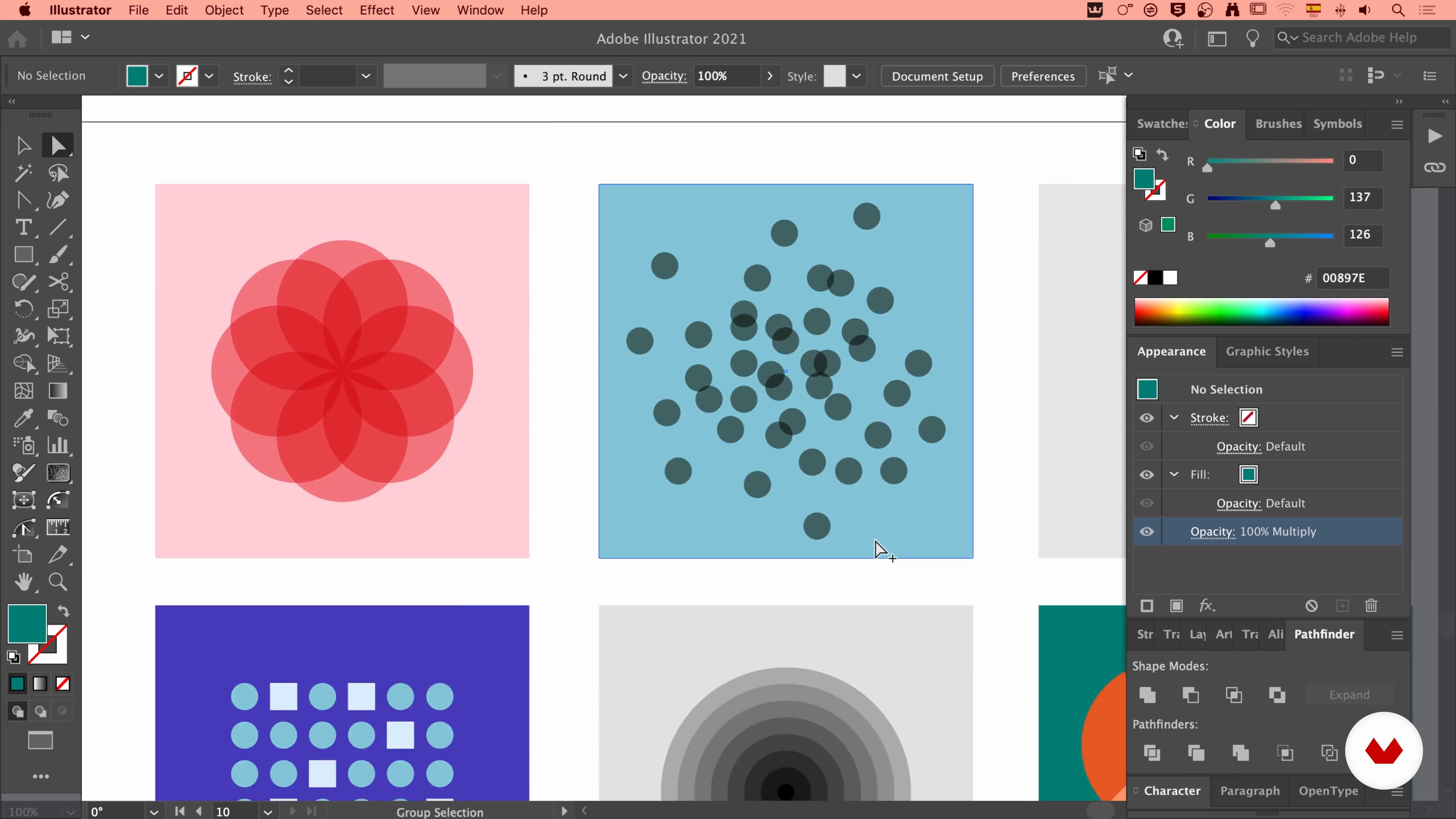Clear Appearance using the no-symbol icon

click(x=1312, y=606)
